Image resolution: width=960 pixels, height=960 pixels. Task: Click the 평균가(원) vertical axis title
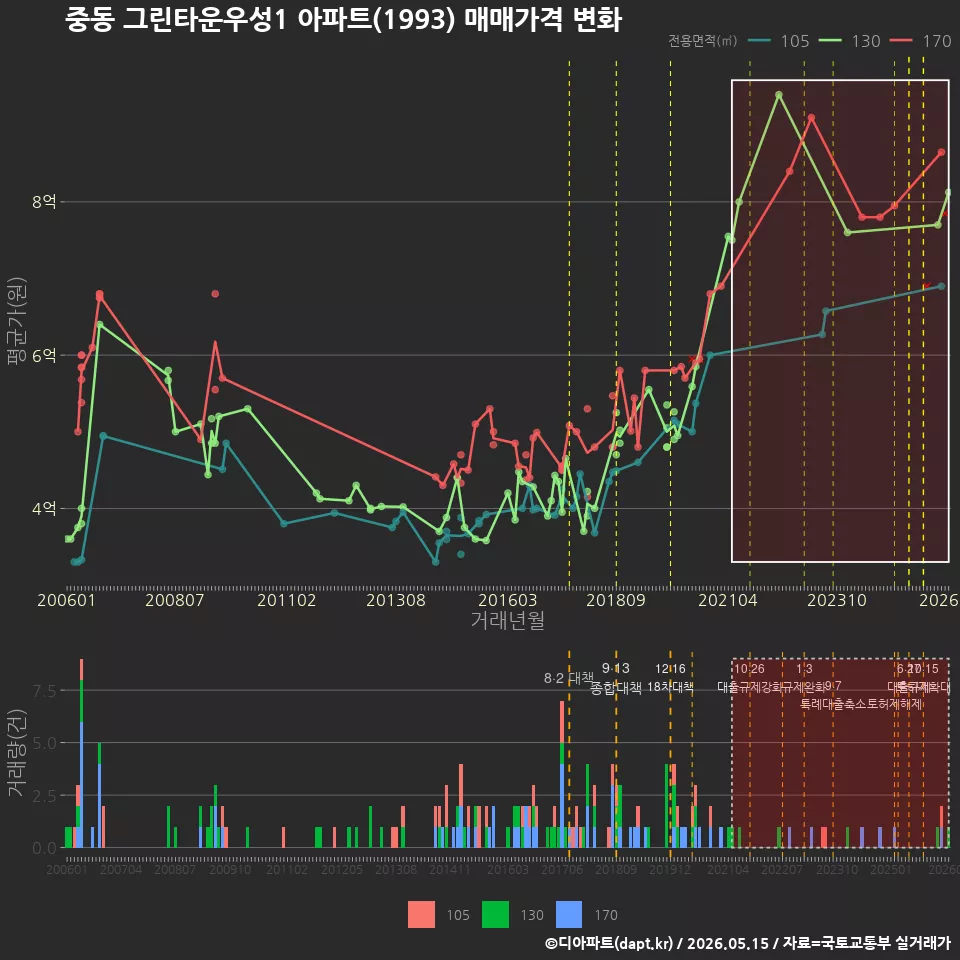tap(17, 321)
